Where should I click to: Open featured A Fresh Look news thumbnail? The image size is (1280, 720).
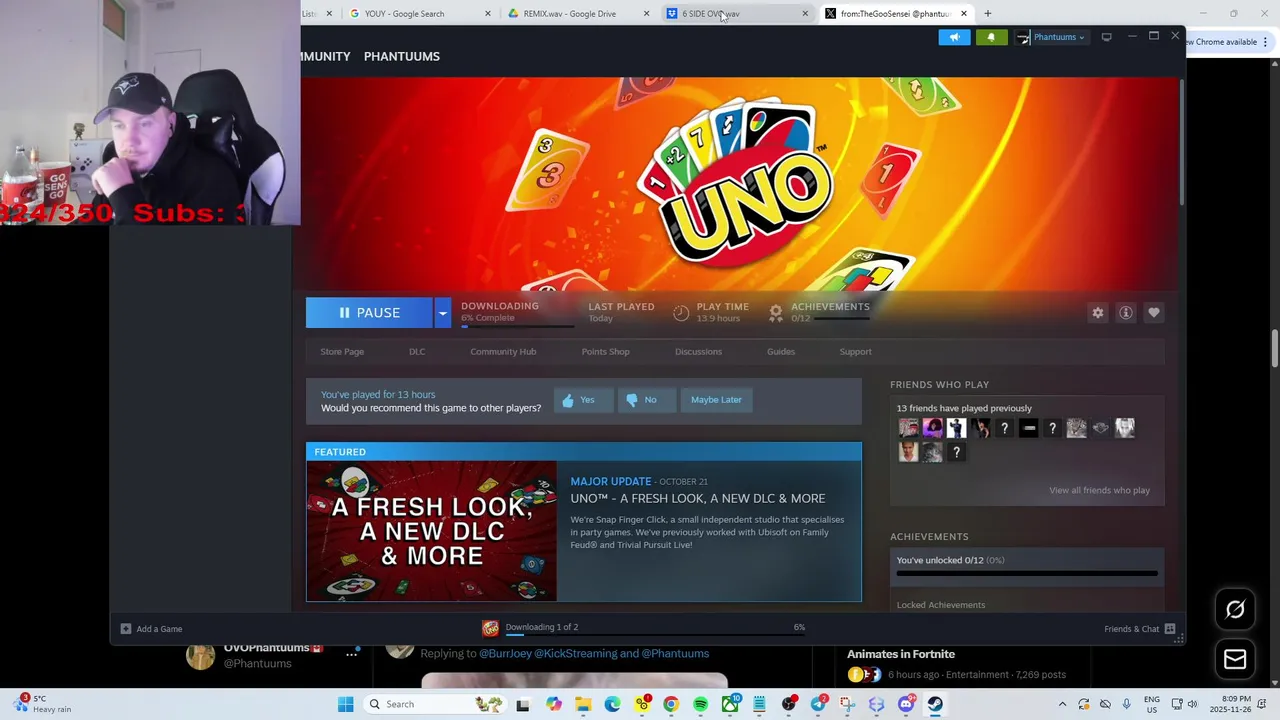[x=431, y=531]
